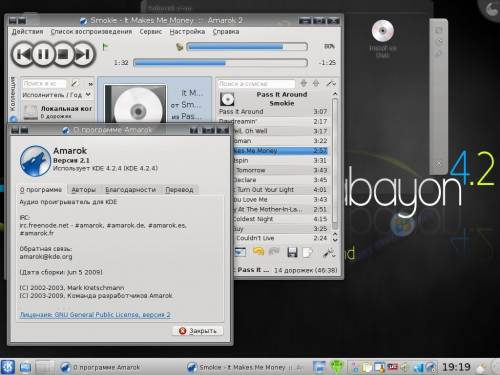Open the Список воспроизведения menu
The width and height of the screenshot is (500, 375).
91,32
